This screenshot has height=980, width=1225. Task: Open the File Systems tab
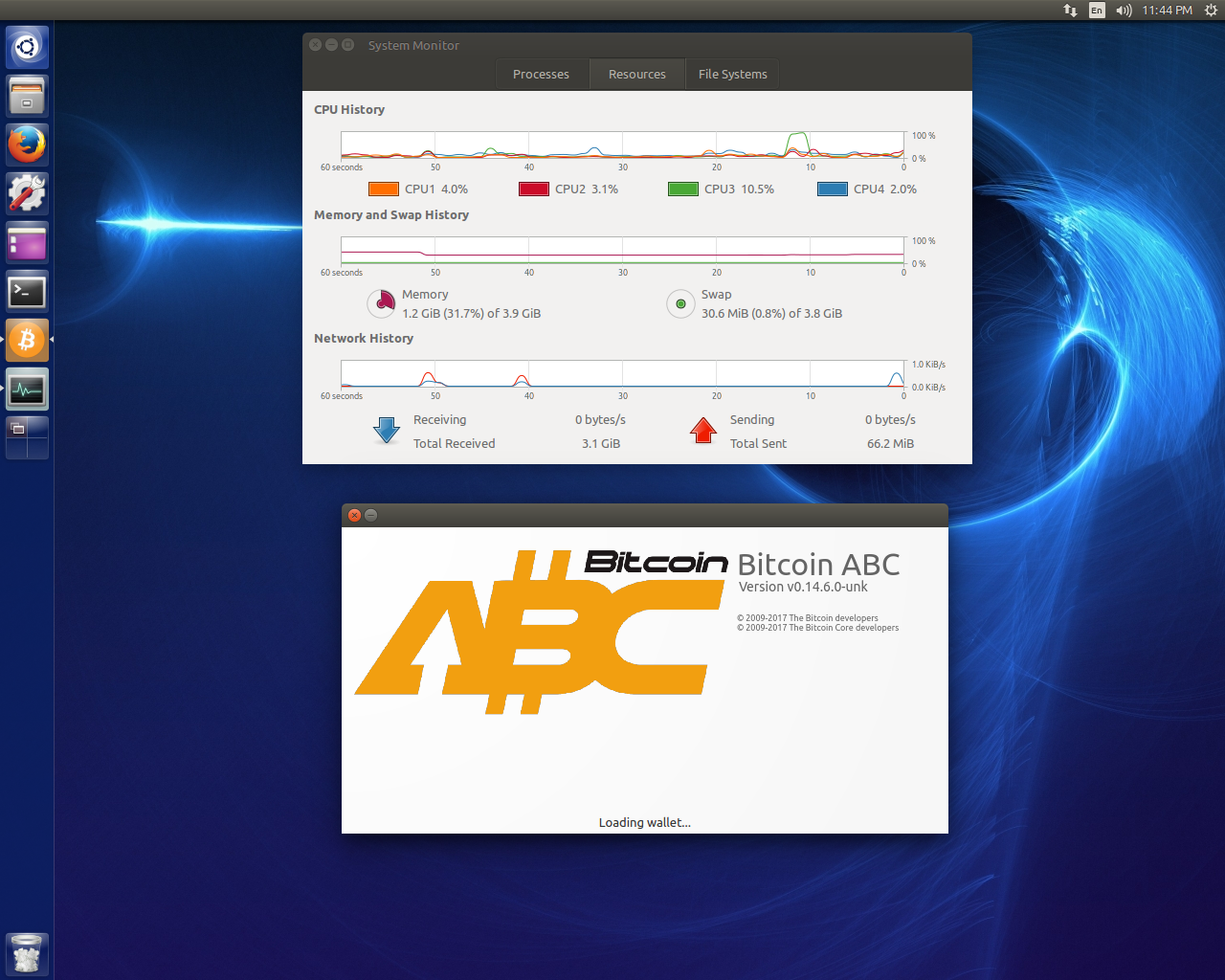[x=731, y=74]
